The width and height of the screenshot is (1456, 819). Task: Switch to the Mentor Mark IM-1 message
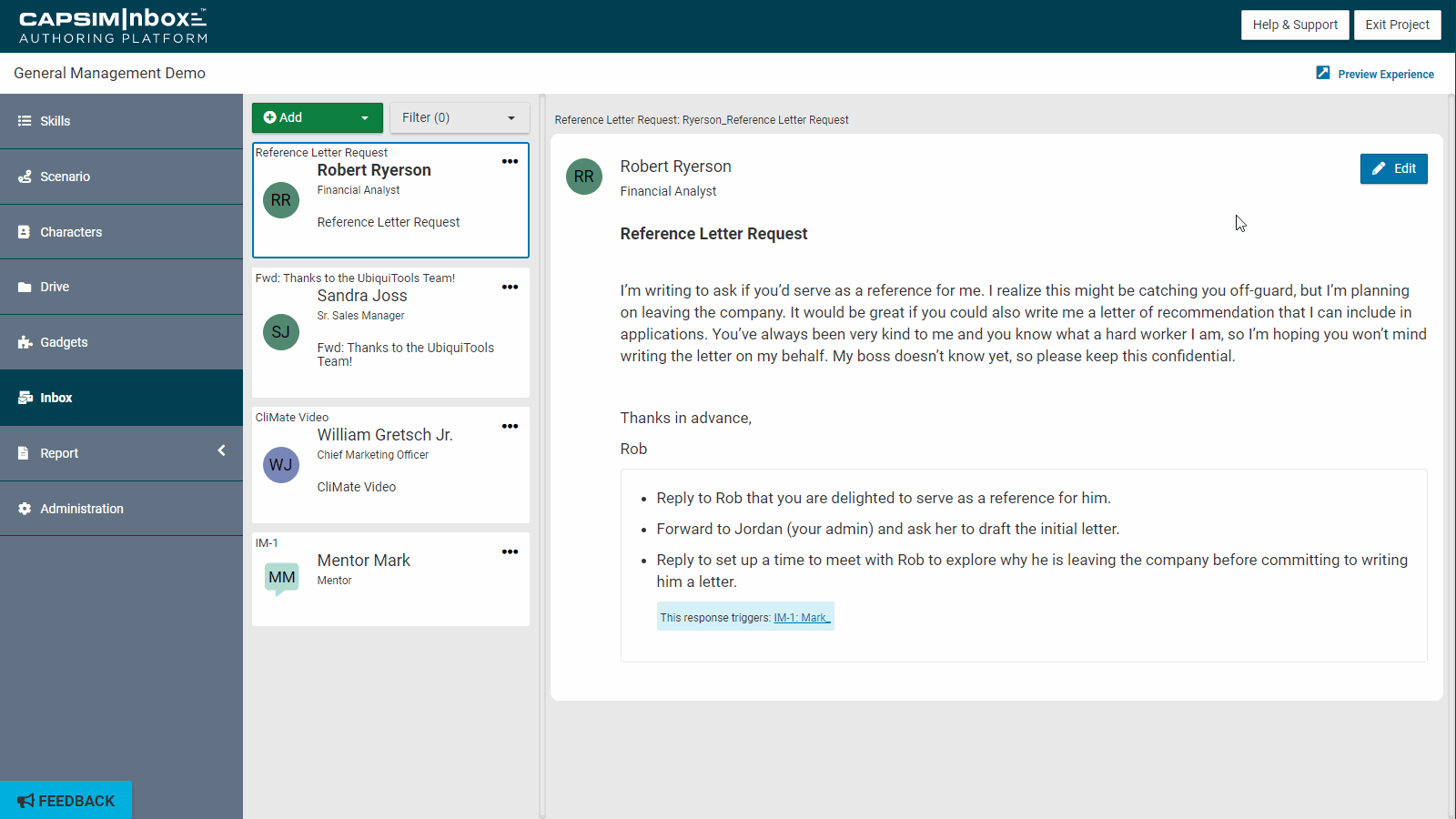[390, 573]
